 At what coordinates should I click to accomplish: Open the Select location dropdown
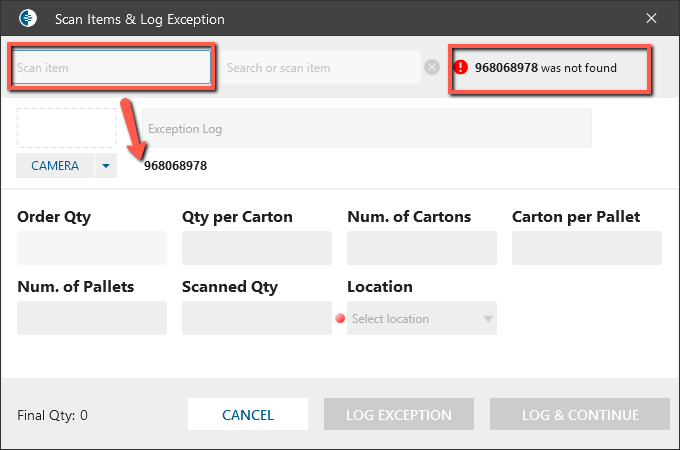click(422, 319)
